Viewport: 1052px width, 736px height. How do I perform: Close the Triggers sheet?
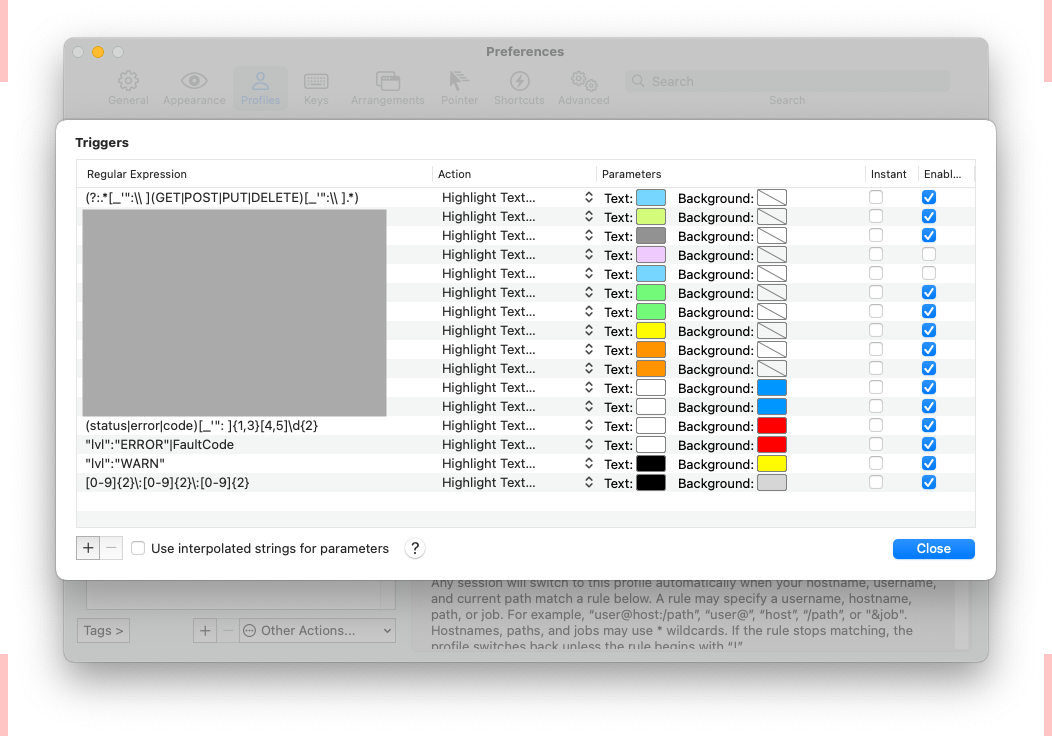pos(933,549)
